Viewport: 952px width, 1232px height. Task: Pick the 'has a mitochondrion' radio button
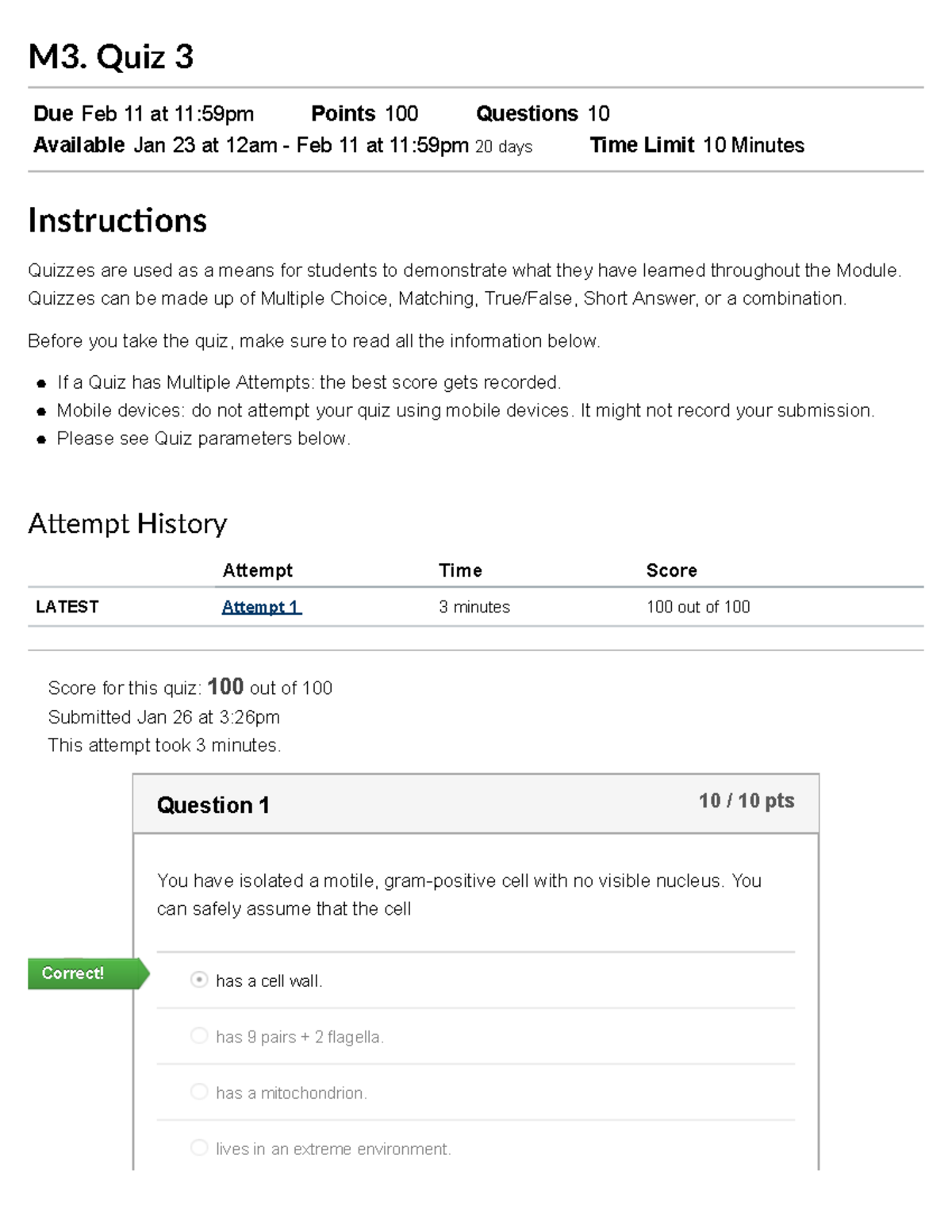pyautogui.click(x=199, y=1092)
